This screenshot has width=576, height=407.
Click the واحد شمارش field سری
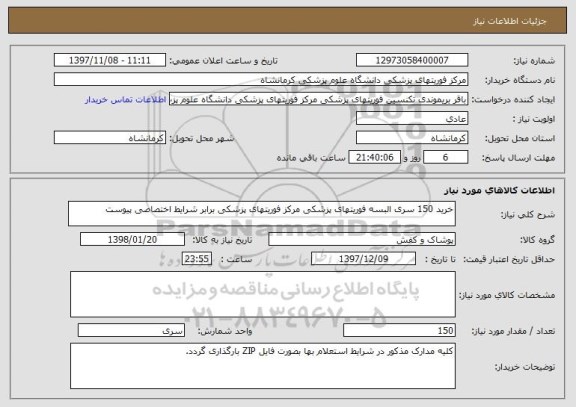point(131,330)
